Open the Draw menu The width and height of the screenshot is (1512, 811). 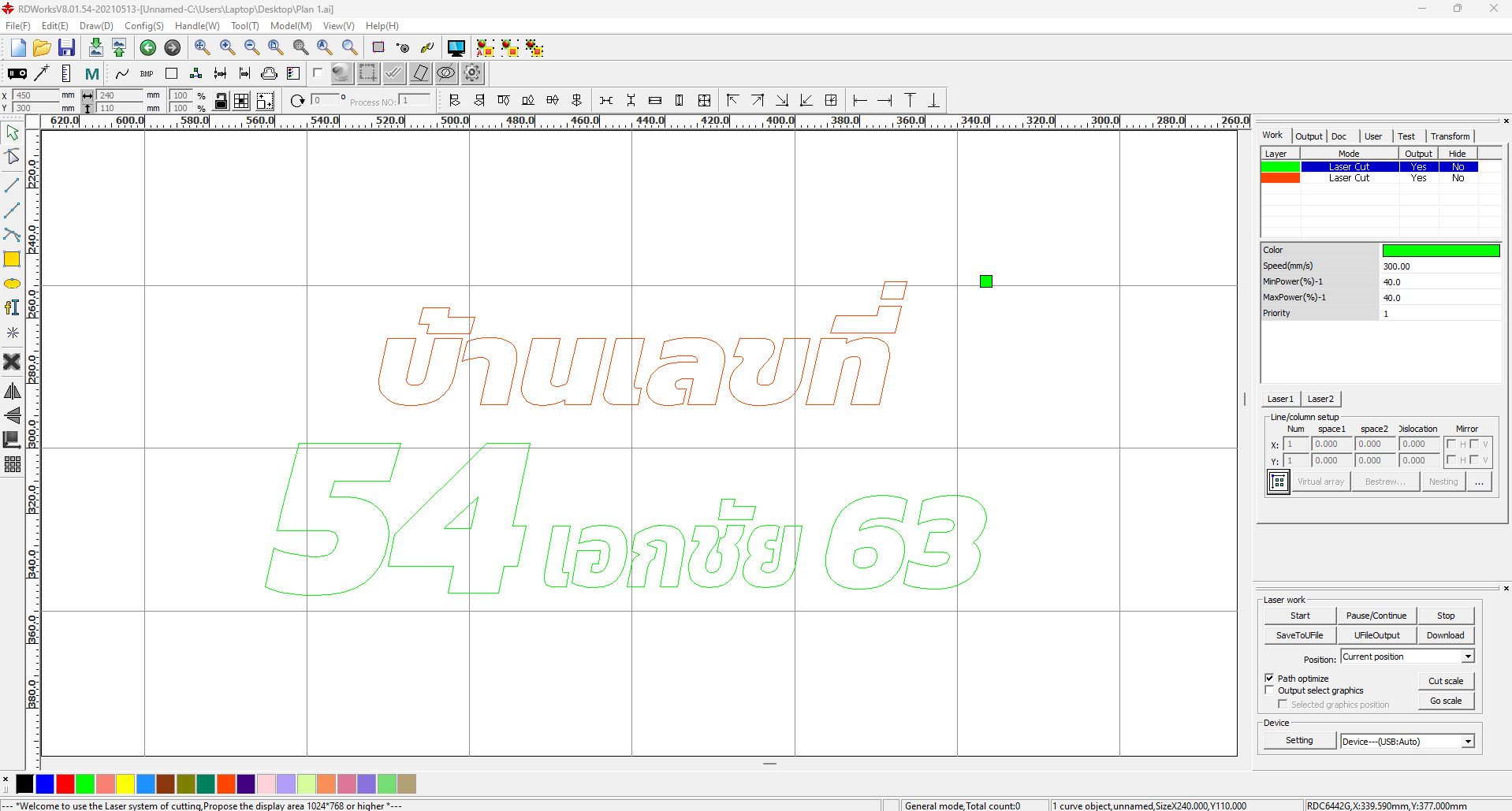(96, 26)
